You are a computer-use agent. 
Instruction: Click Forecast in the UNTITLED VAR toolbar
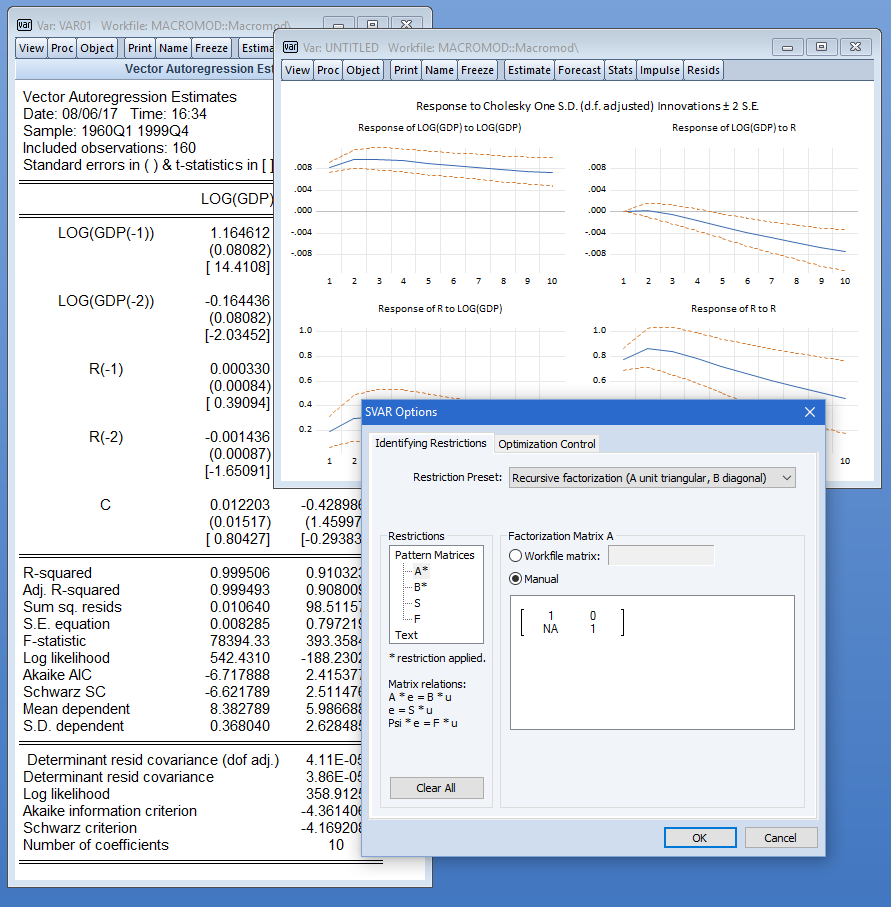pos(580,70)
